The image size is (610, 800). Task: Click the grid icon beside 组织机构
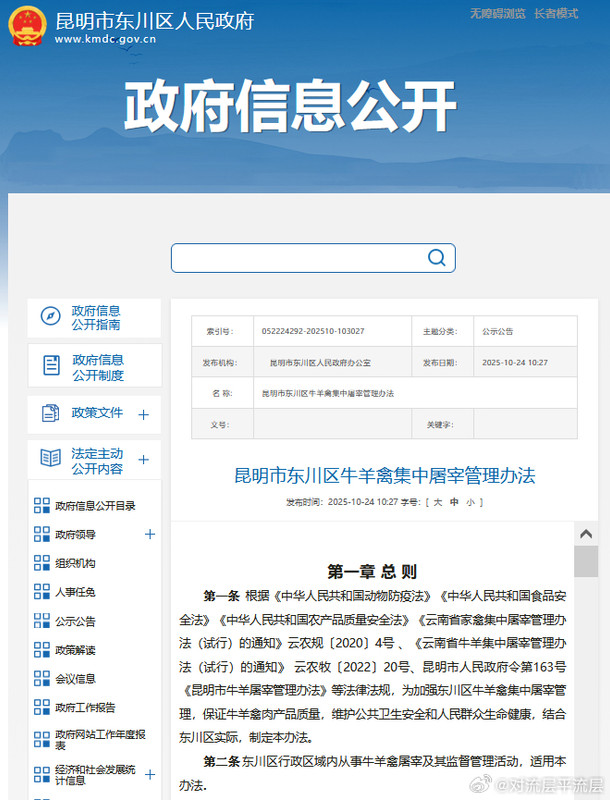42,563
